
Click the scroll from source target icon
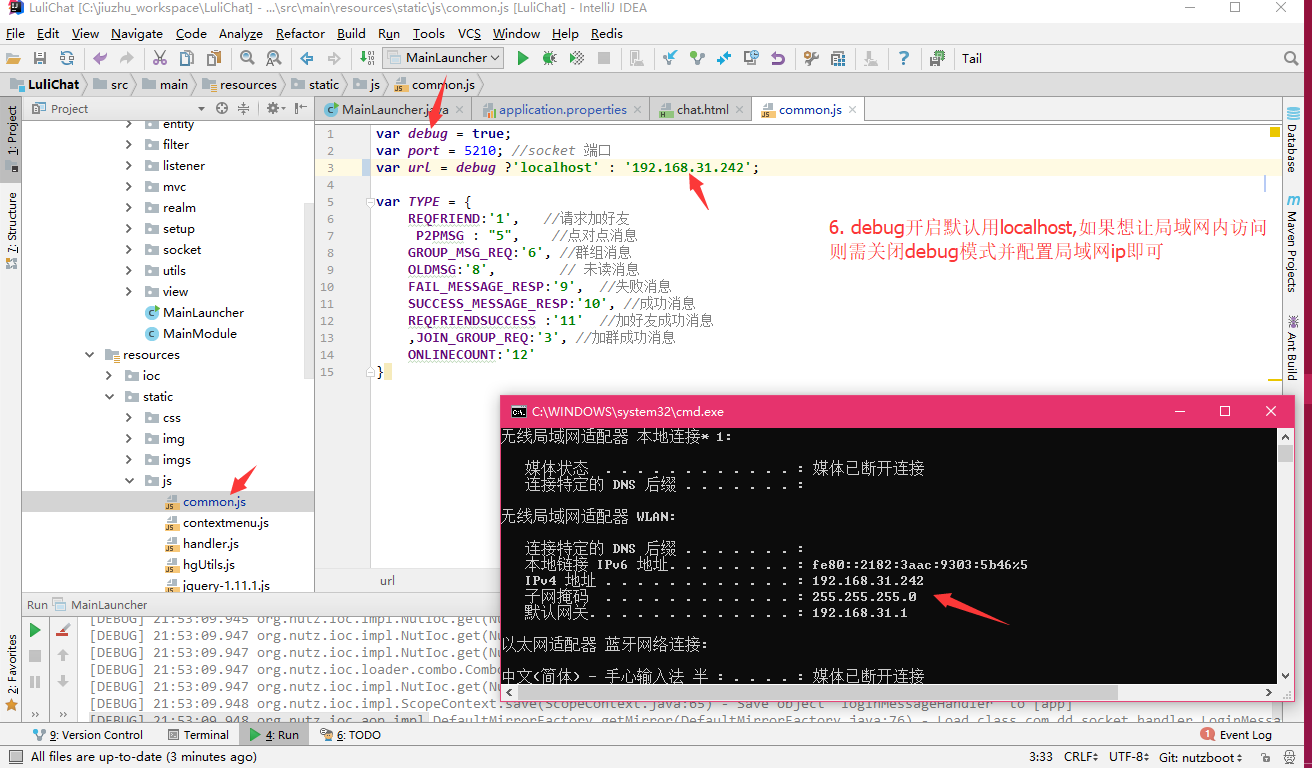pyautogui.click(x=222, y=108)
